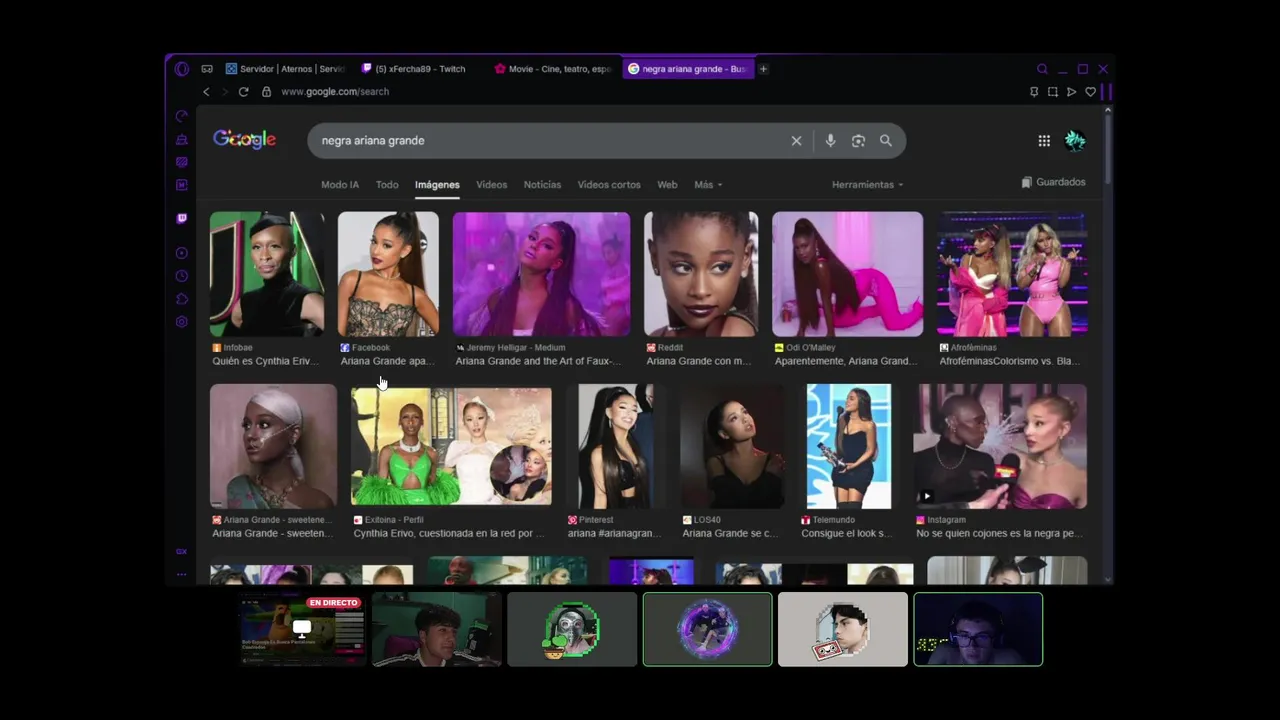The height and width of the screenshot is (720, 1280).
Task: Open Google account avatar
Action: click(1075, 141)
